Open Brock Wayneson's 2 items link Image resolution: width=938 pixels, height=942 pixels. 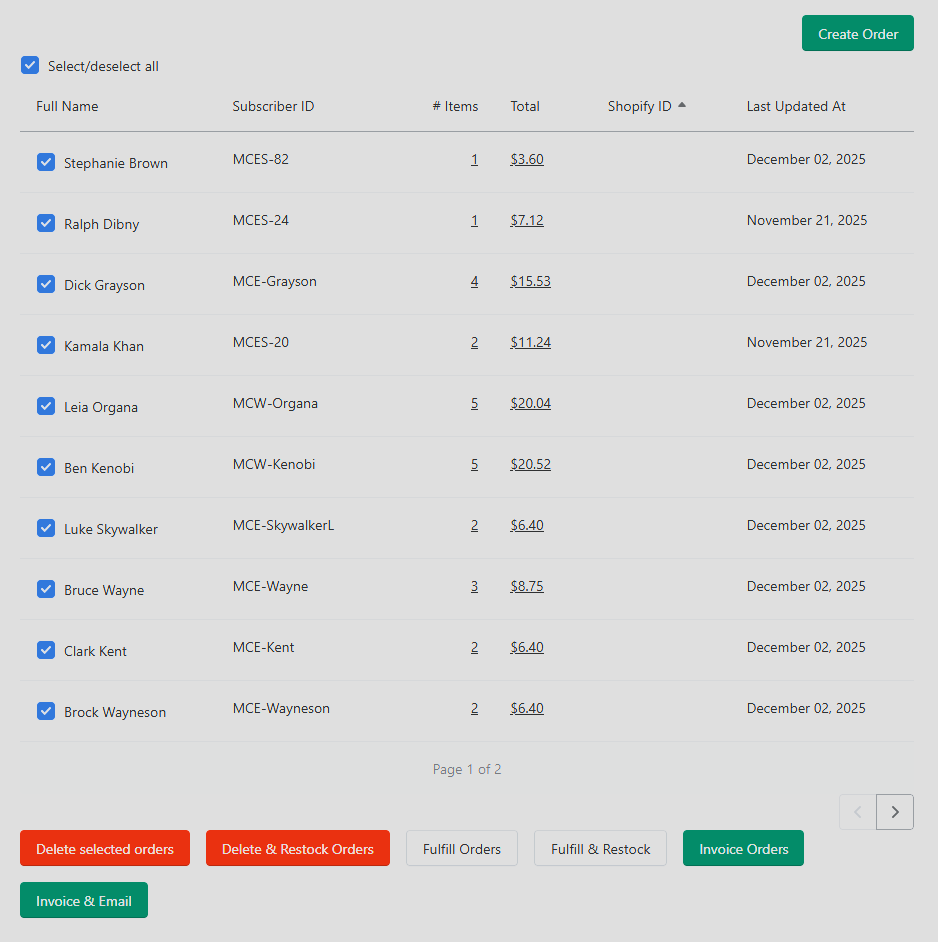pos(475,708)
